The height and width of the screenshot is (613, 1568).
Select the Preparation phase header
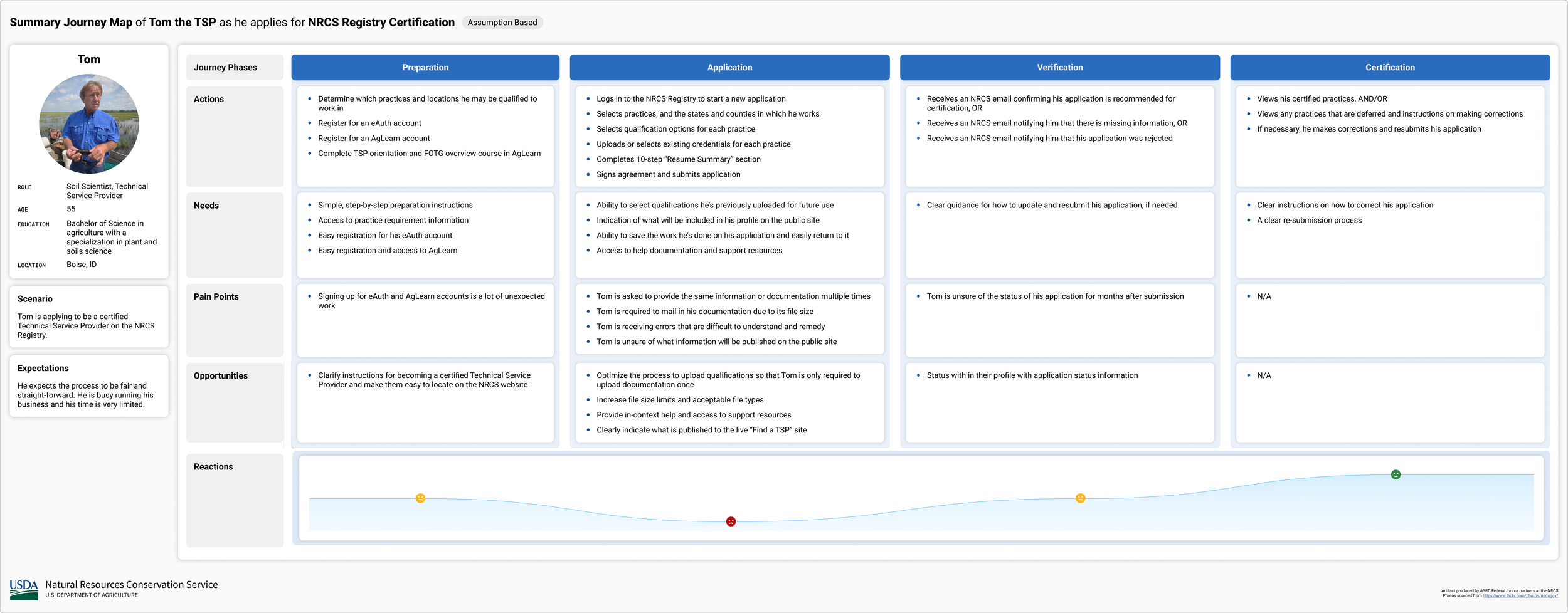pos(425,67)
